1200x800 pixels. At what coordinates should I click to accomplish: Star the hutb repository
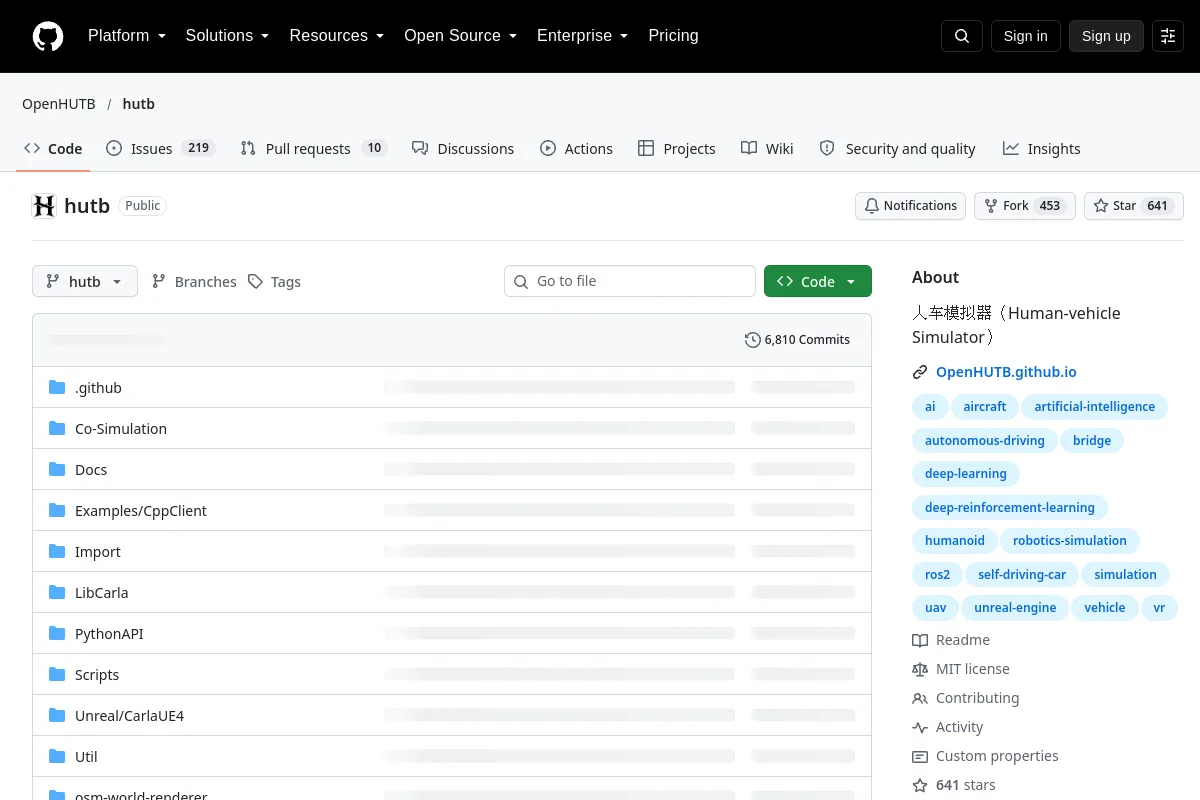coord(1133,206)
